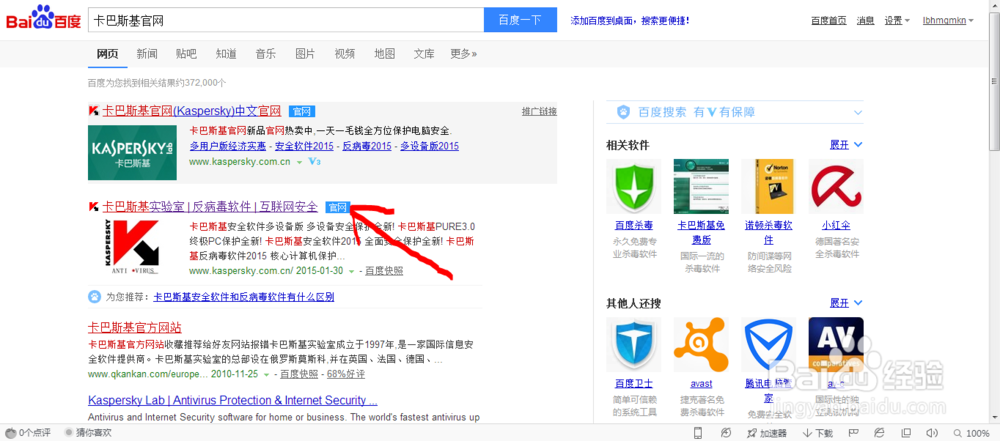Viewport: 1000px width, 441px height.
Task: Open the Norton 诺顿杀毒软件 box icon
Action: tap(769, 186)
